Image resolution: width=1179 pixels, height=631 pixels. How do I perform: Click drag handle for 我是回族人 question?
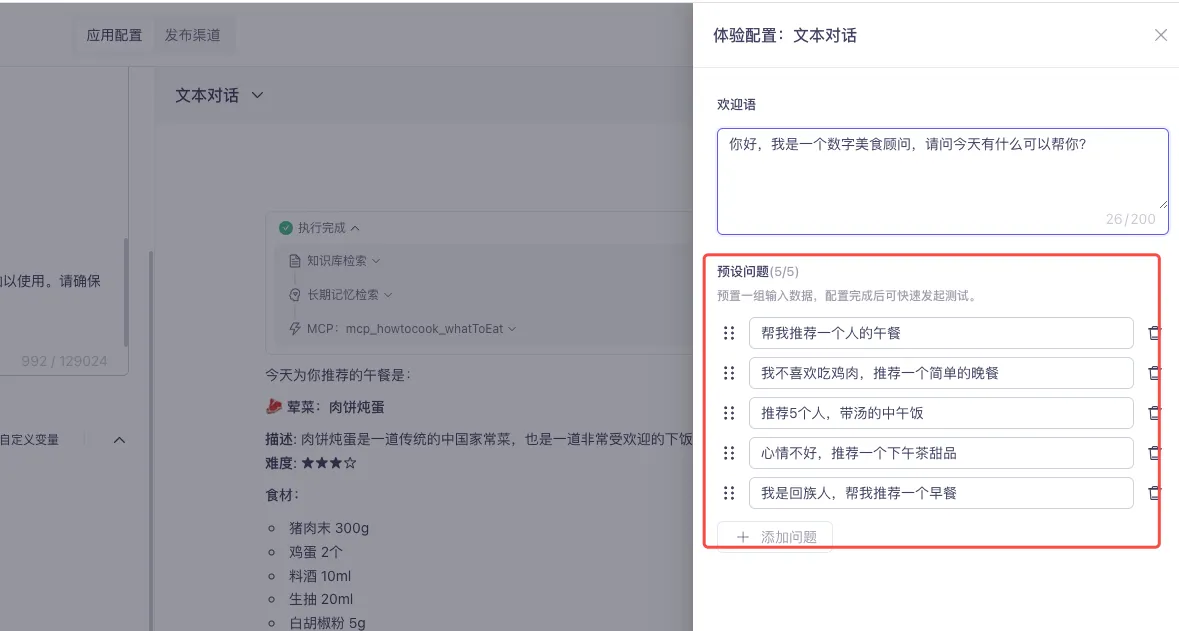[x=729, y=493]
